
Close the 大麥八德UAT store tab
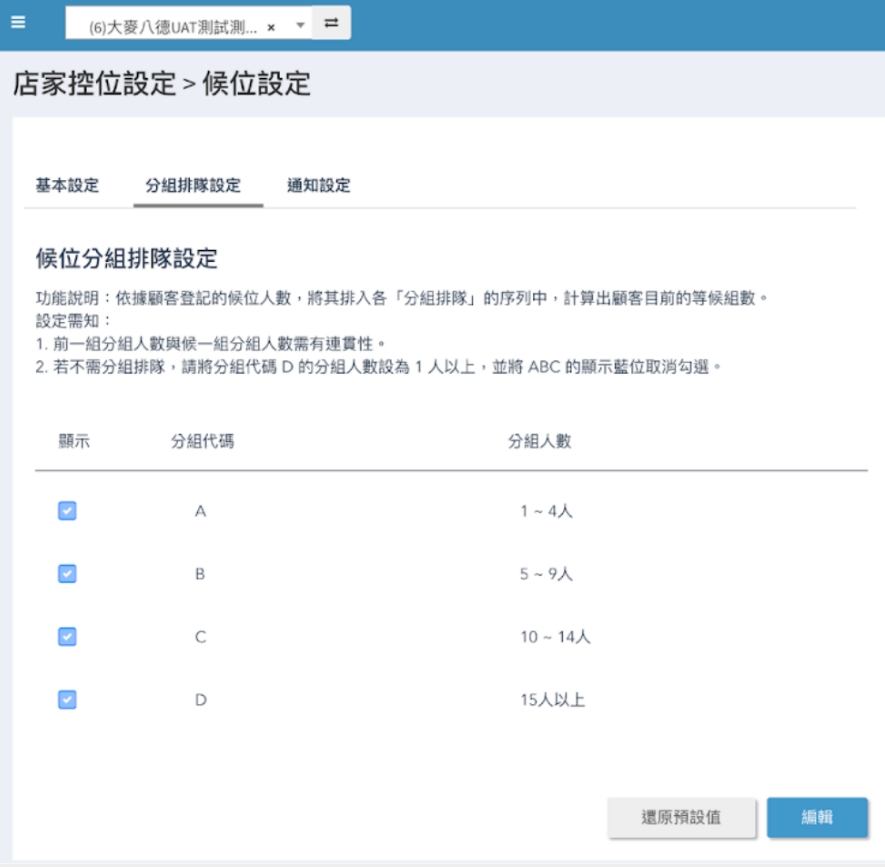(x=271, y=27)
